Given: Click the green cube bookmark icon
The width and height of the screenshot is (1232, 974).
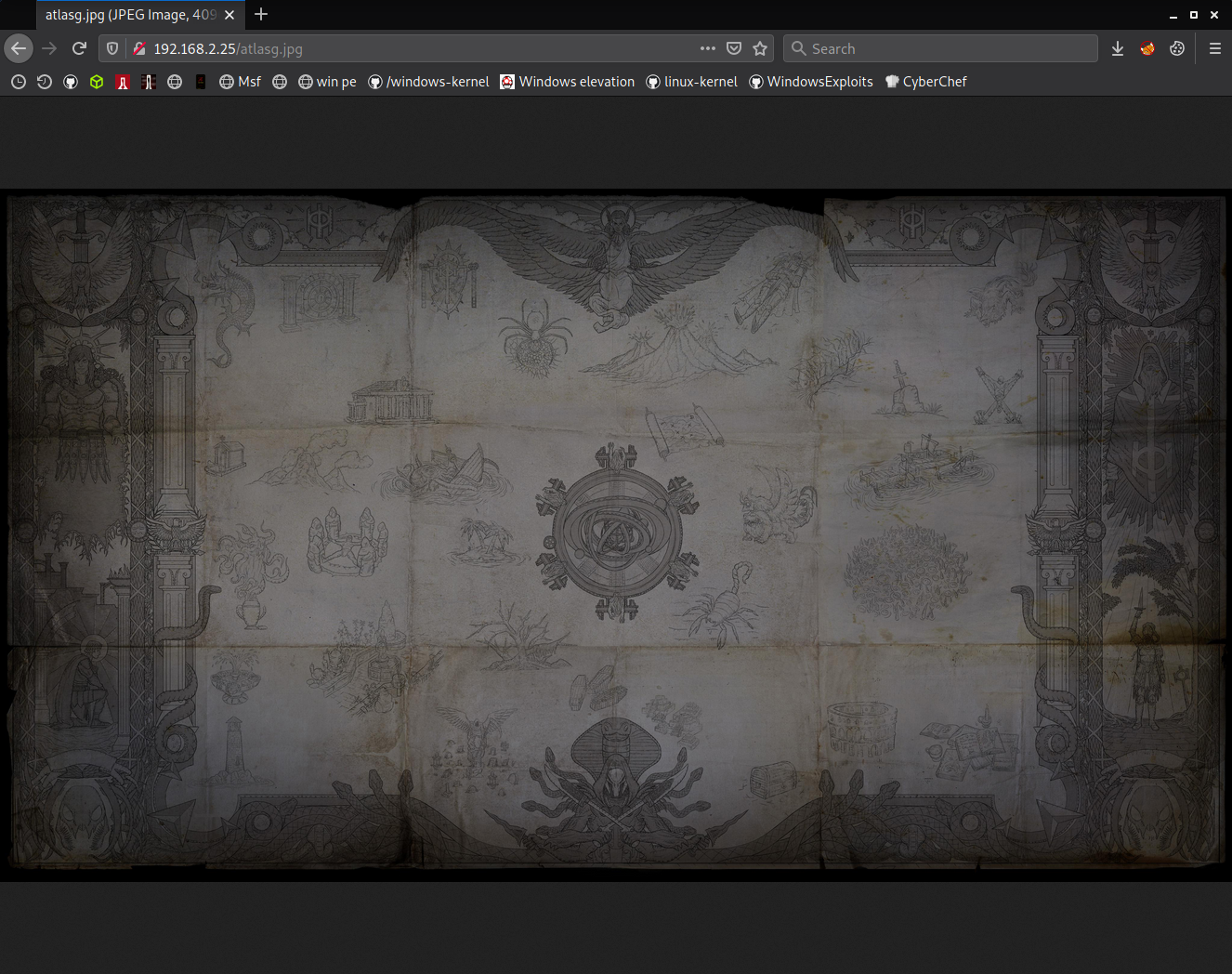Looking at the screenshot, I should [97, 82].
